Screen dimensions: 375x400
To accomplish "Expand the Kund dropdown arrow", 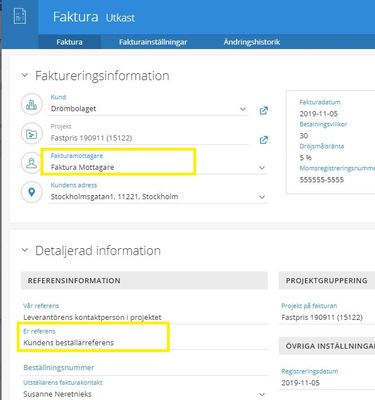I will point(243,109).
